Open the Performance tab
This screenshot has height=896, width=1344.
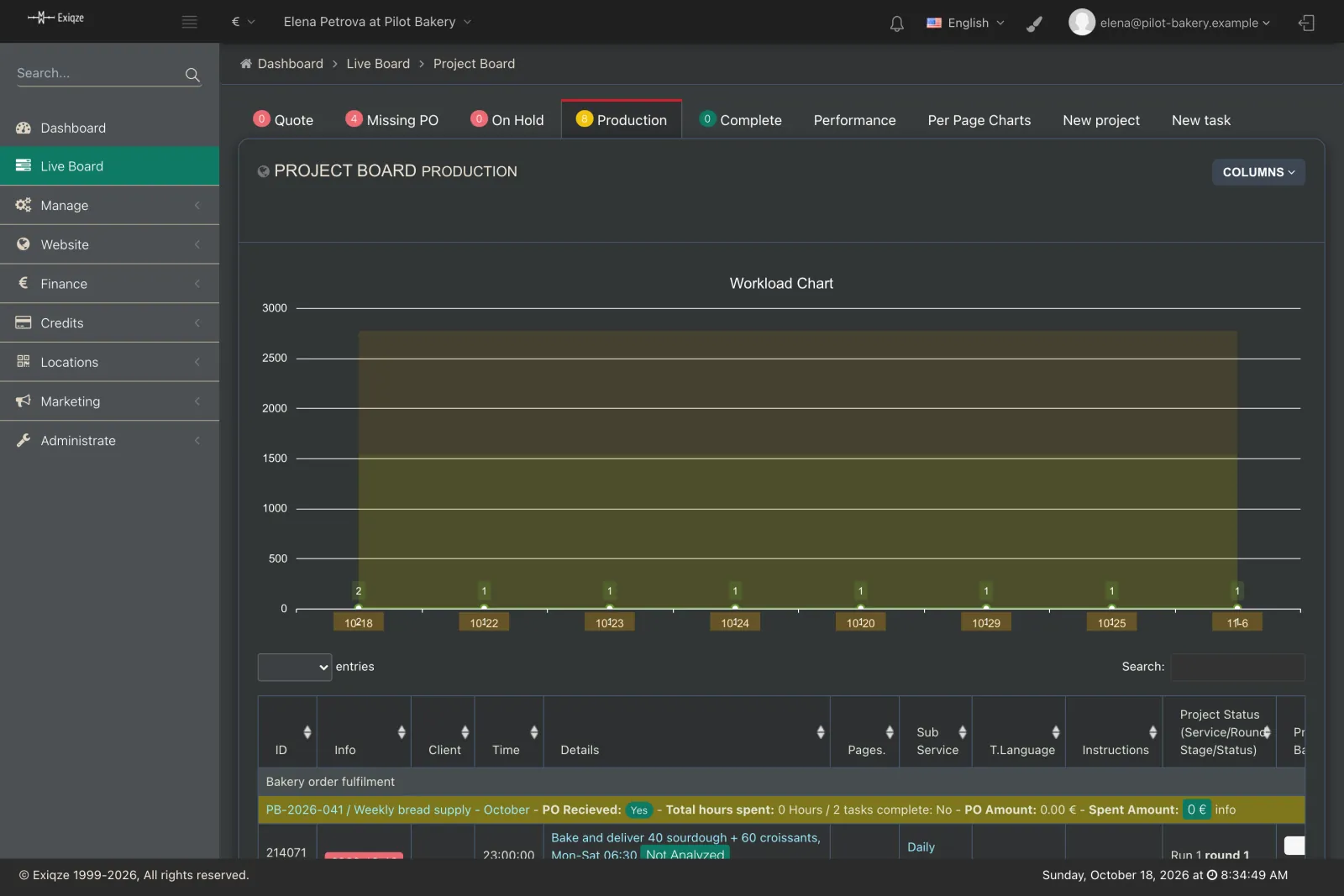[x=854, y=120]
